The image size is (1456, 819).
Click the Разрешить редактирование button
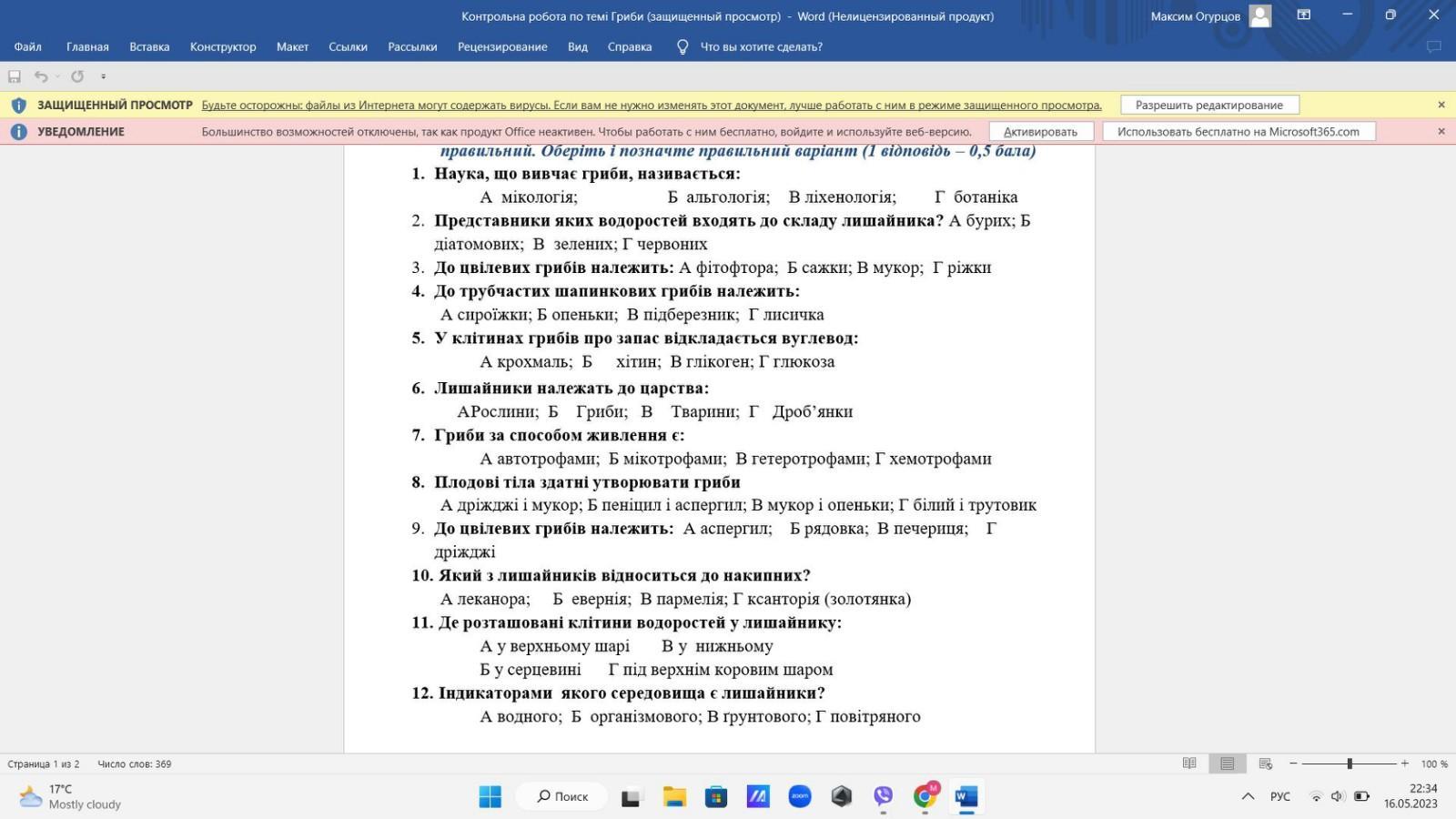click(1209, 105)
